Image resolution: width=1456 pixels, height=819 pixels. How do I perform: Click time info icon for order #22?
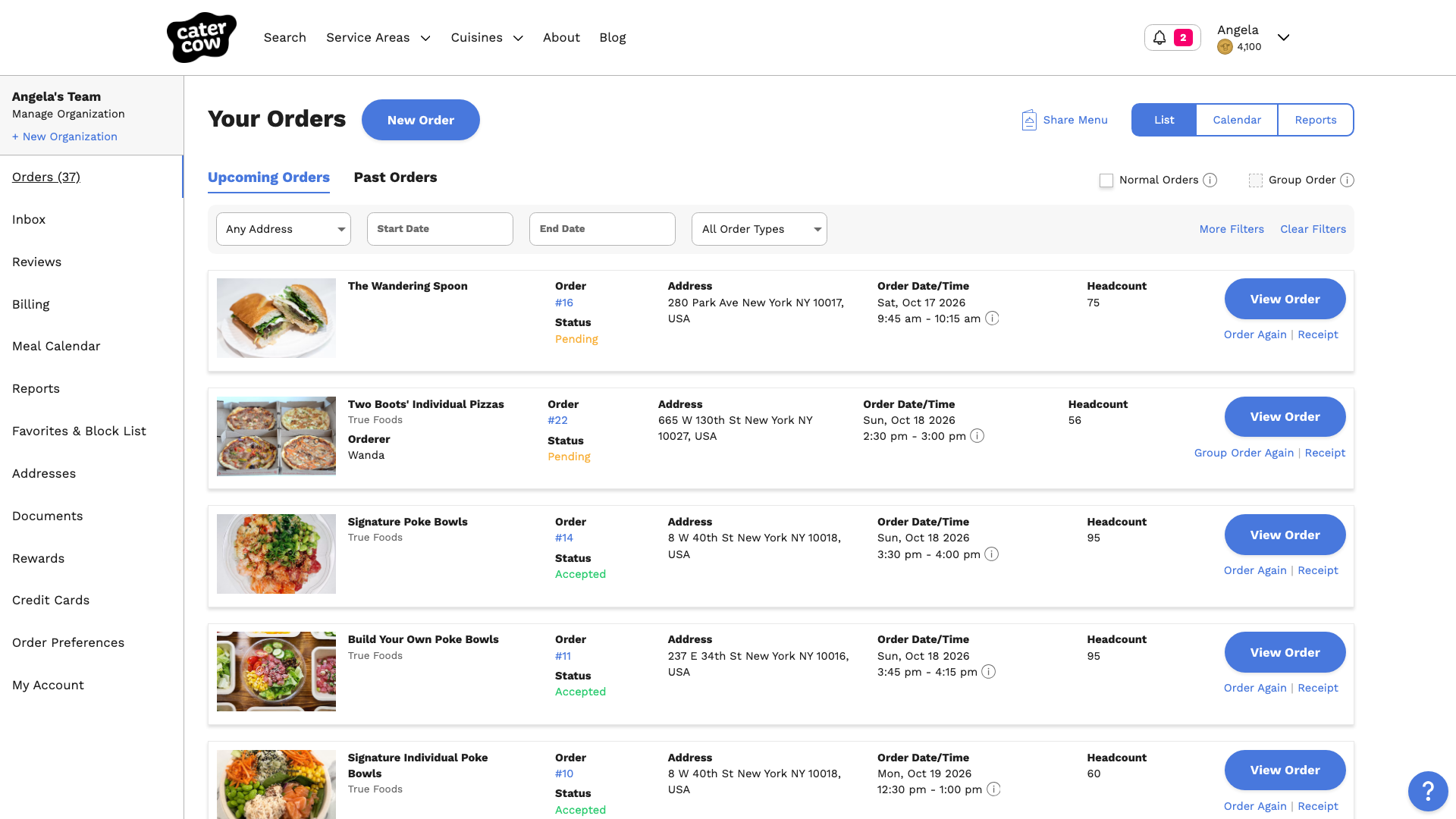pos(977,436)
